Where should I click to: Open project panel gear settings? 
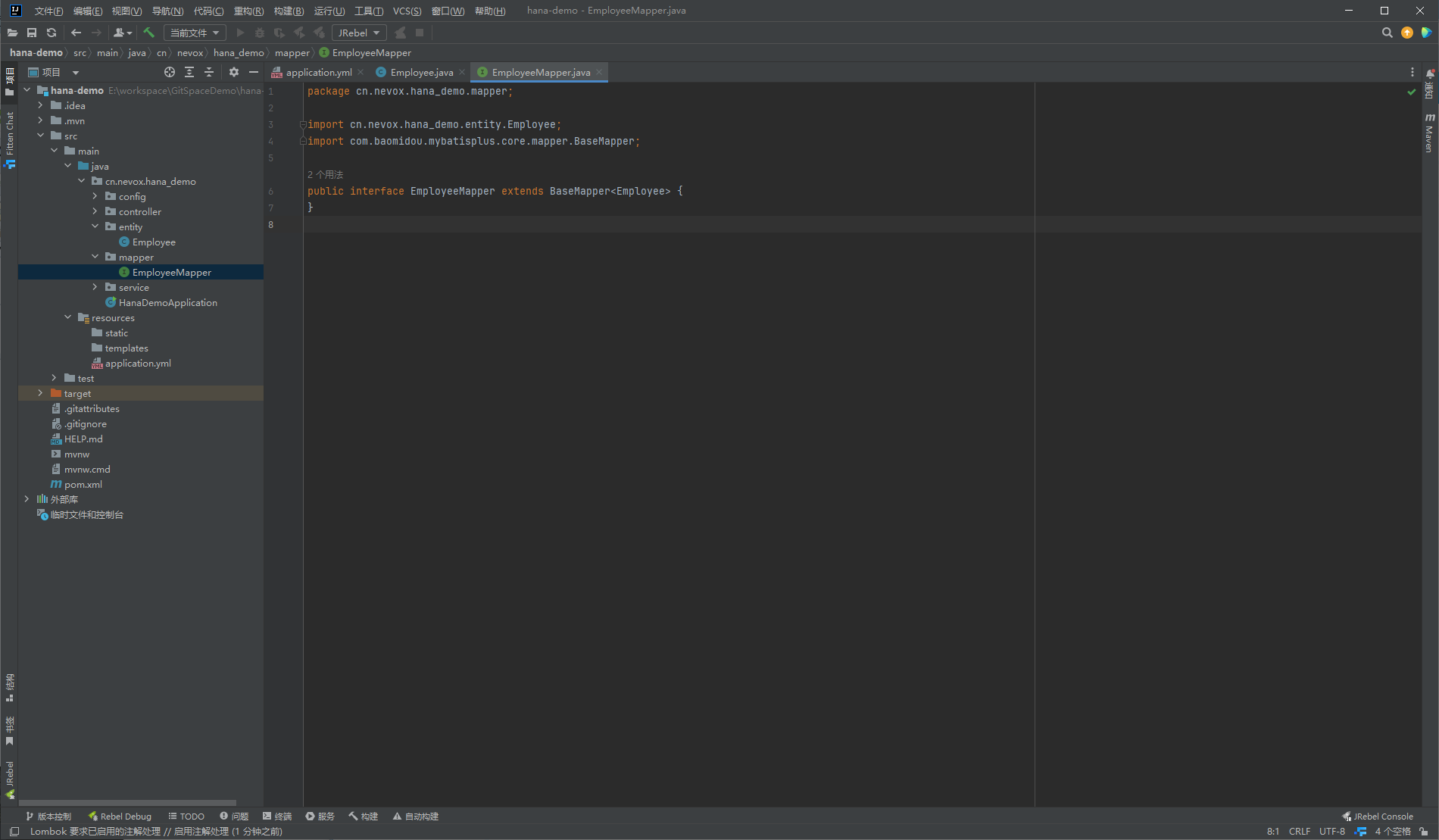coord(234,72)
